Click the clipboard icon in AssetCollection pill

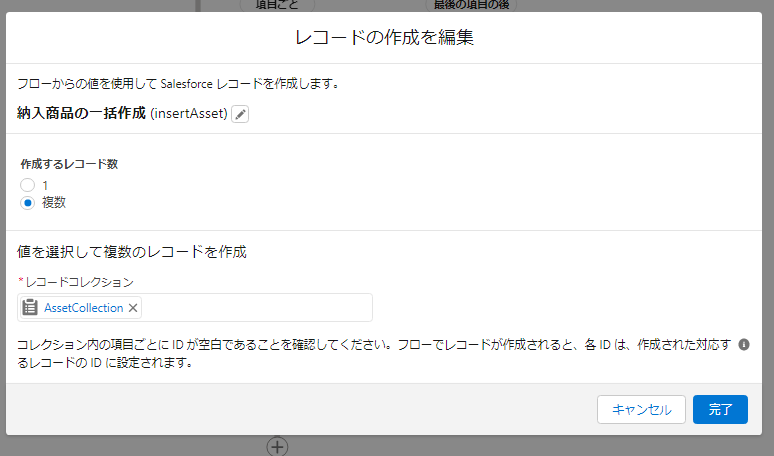point(30,307)
